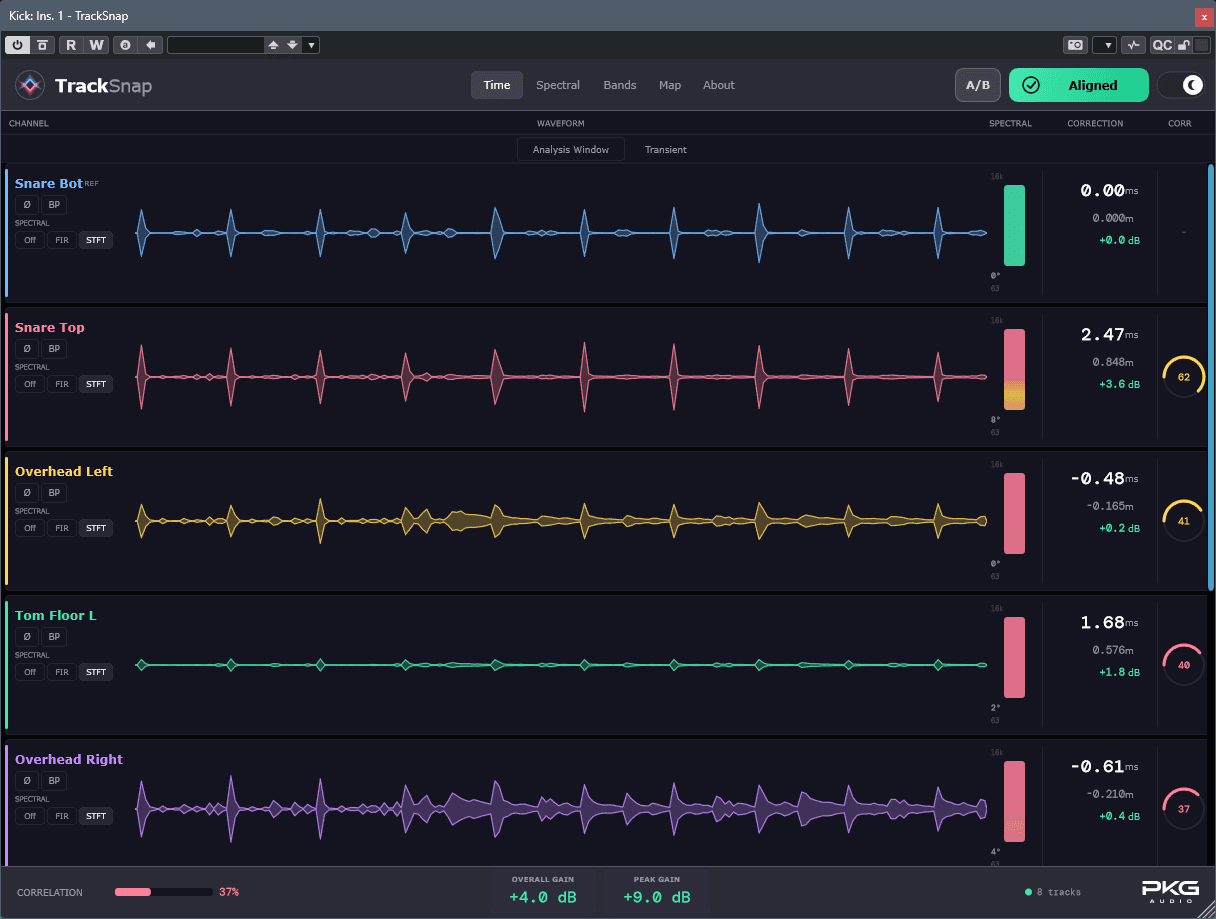Click Tom Floor L pink spectral bar

click(1014, 657)
